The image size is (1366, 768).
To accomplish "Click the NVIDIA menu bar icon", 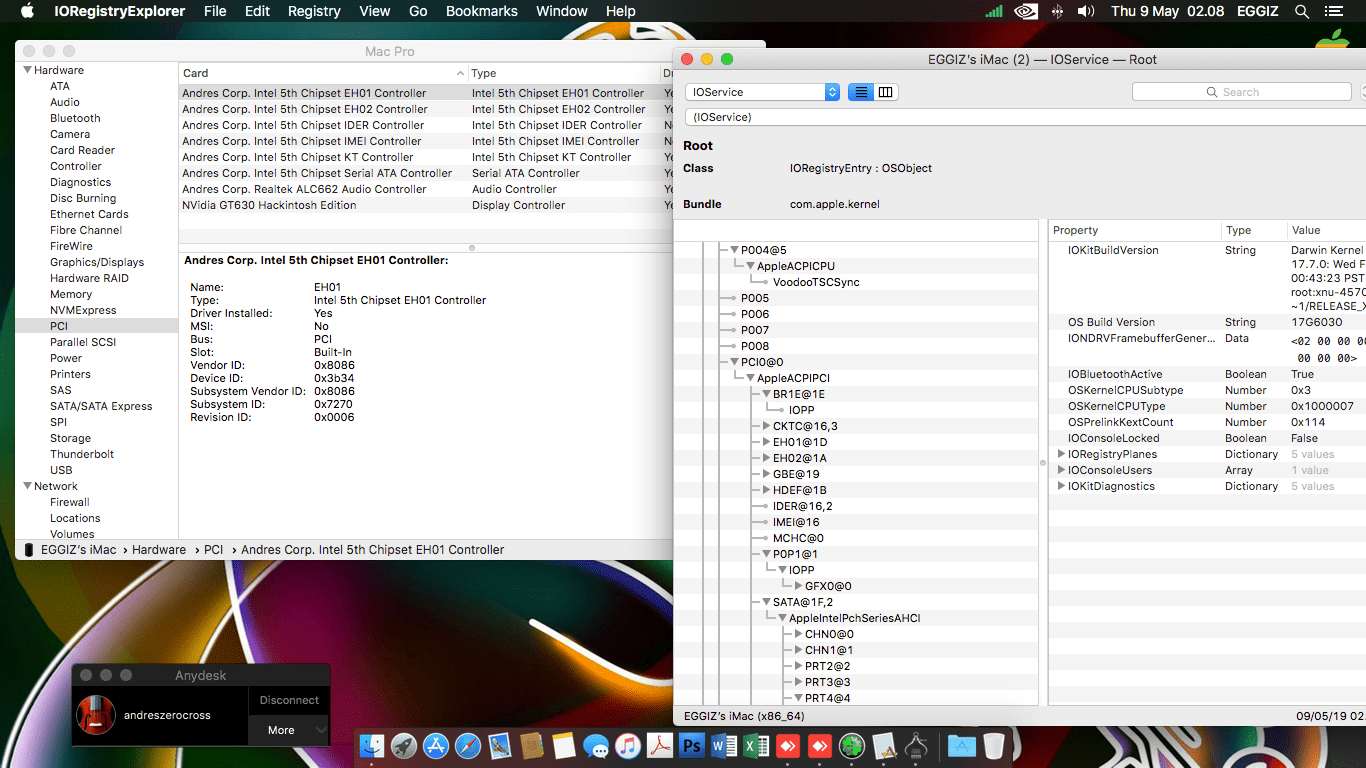I will pos(1025,12).
